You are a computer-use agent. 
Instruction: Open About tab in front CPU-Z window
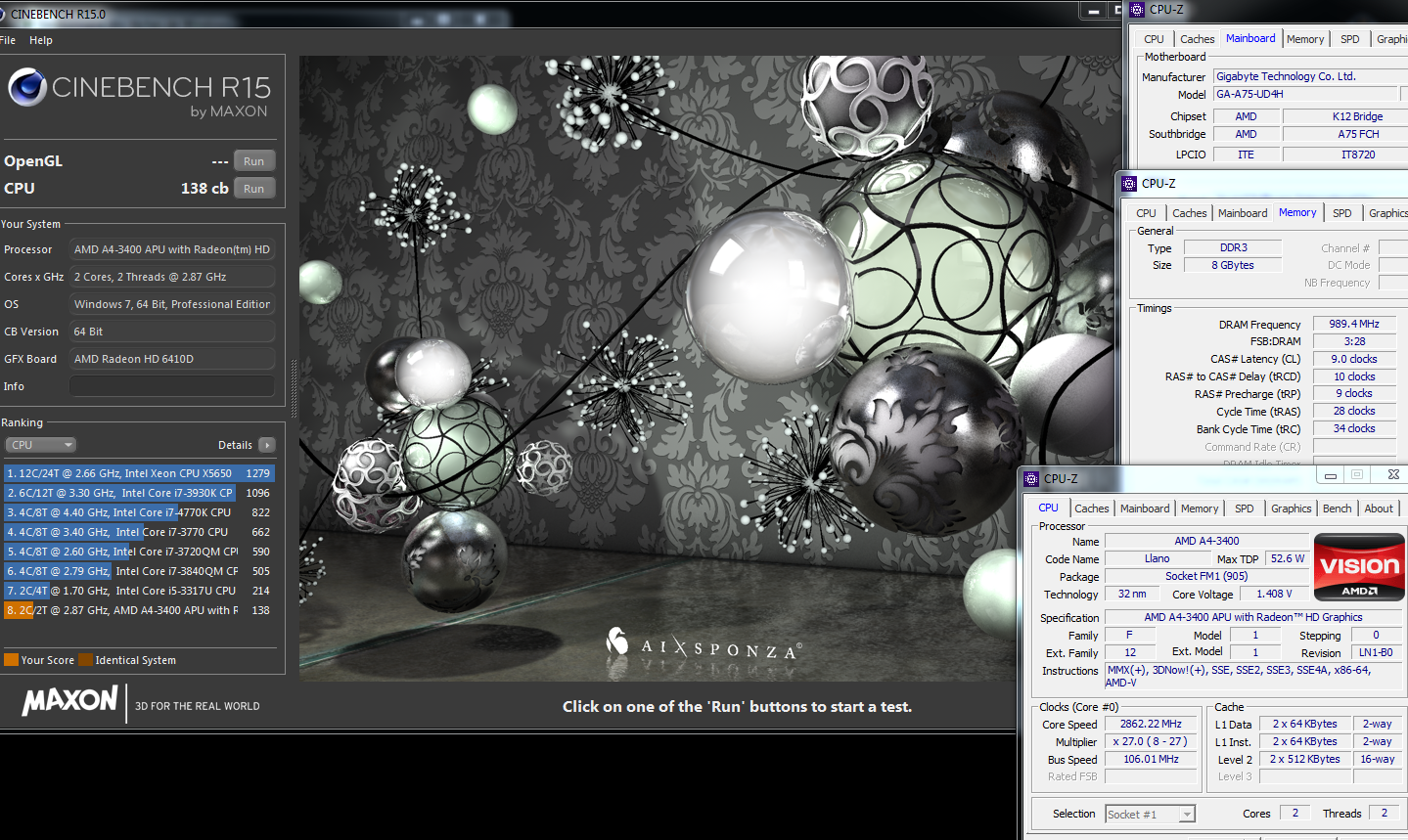coord(1379,508)
